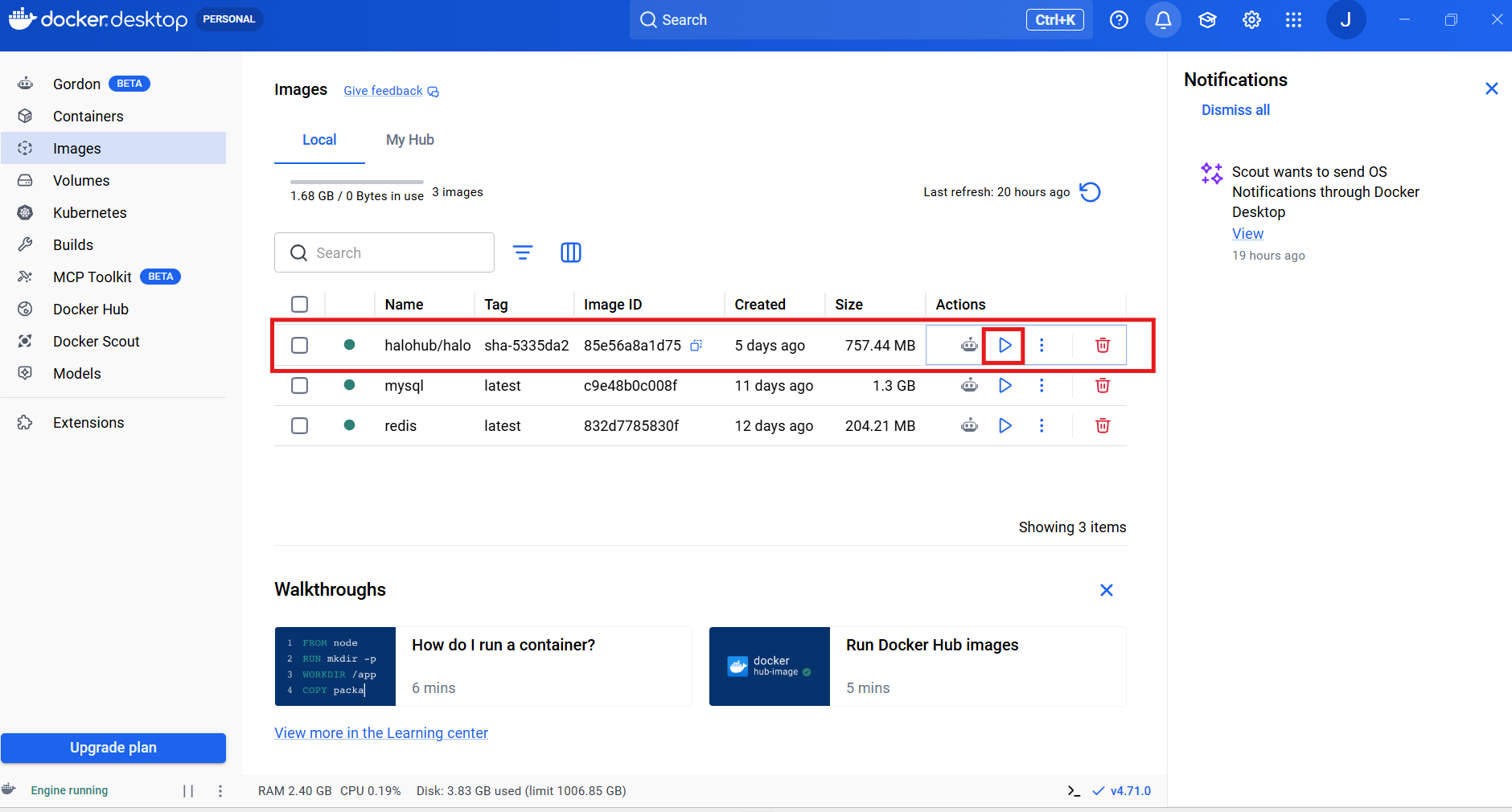
Task: Dismiss all notifications
Action: tap(1235, 110)
